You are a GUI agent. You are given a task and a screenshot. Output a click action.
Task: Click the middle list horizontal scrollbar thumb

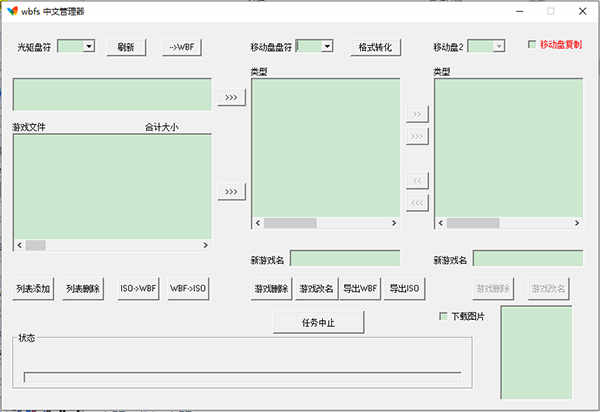[x=290, y=223]
